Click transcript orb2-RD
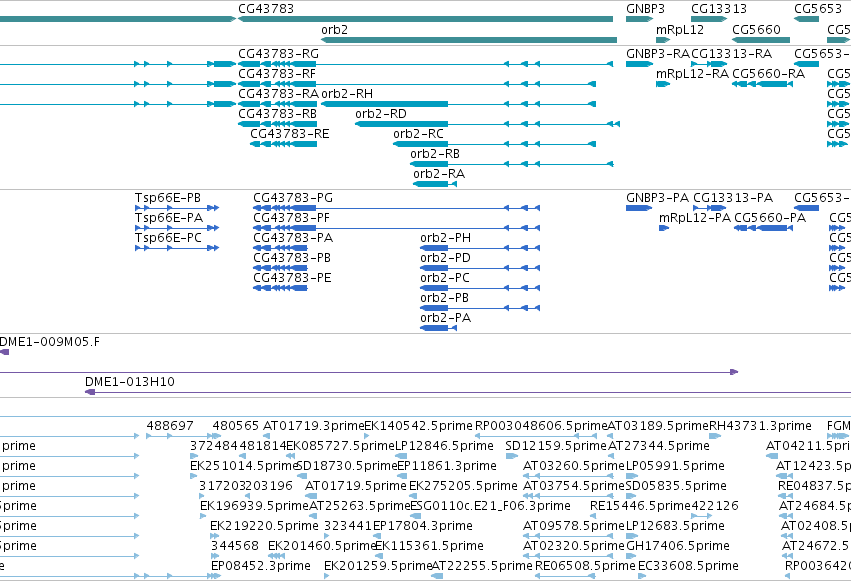Viewport: 851px width, 581px height. (381, 114)
